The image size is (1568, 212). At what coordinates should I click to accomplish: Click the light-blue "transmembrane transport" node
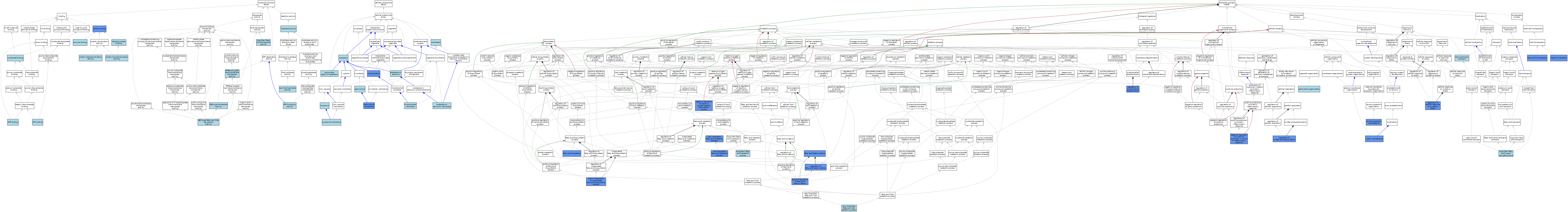tap(1462, 58)
